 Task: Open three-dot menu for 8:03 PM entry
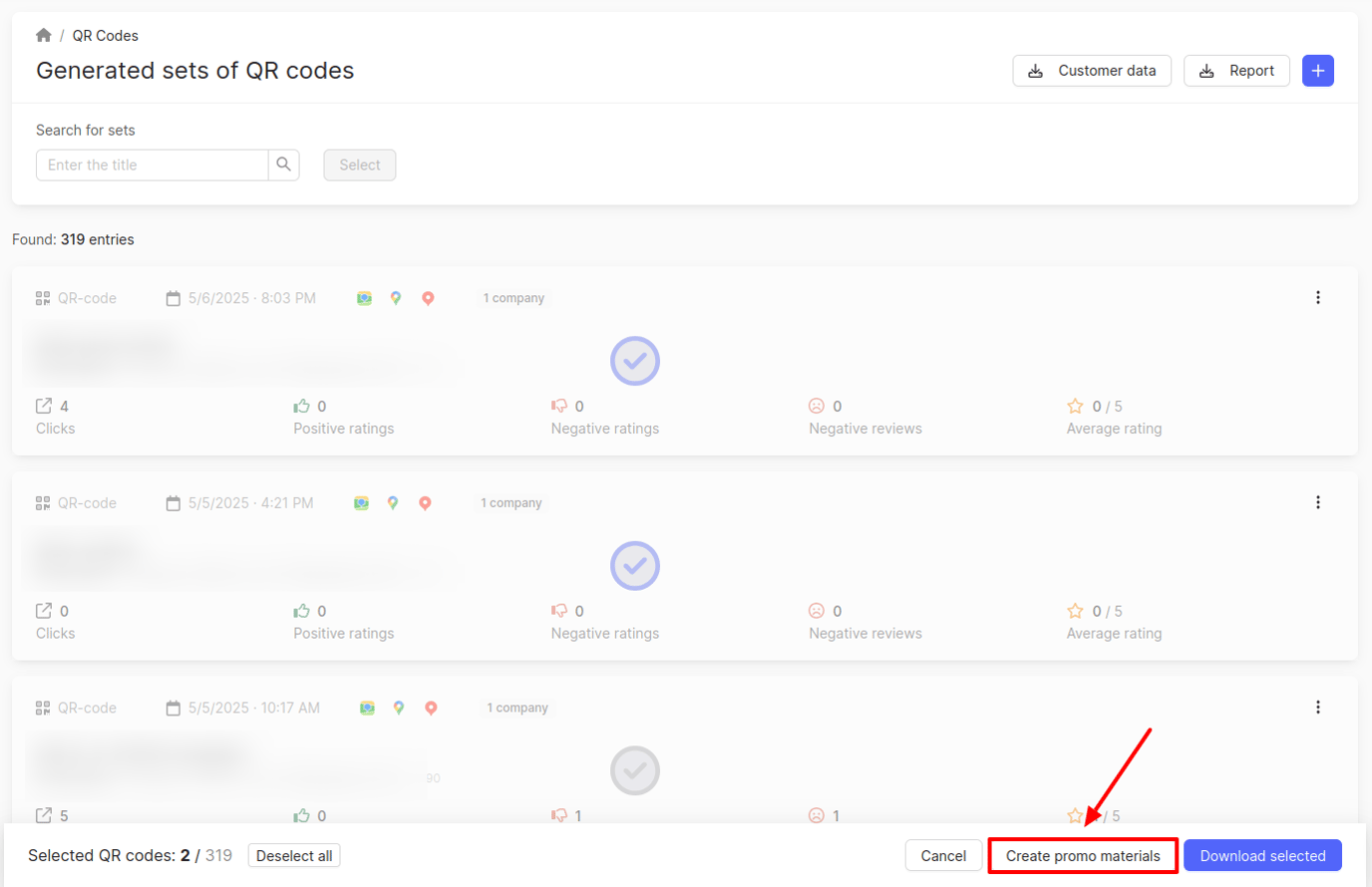pos(1317,298)
